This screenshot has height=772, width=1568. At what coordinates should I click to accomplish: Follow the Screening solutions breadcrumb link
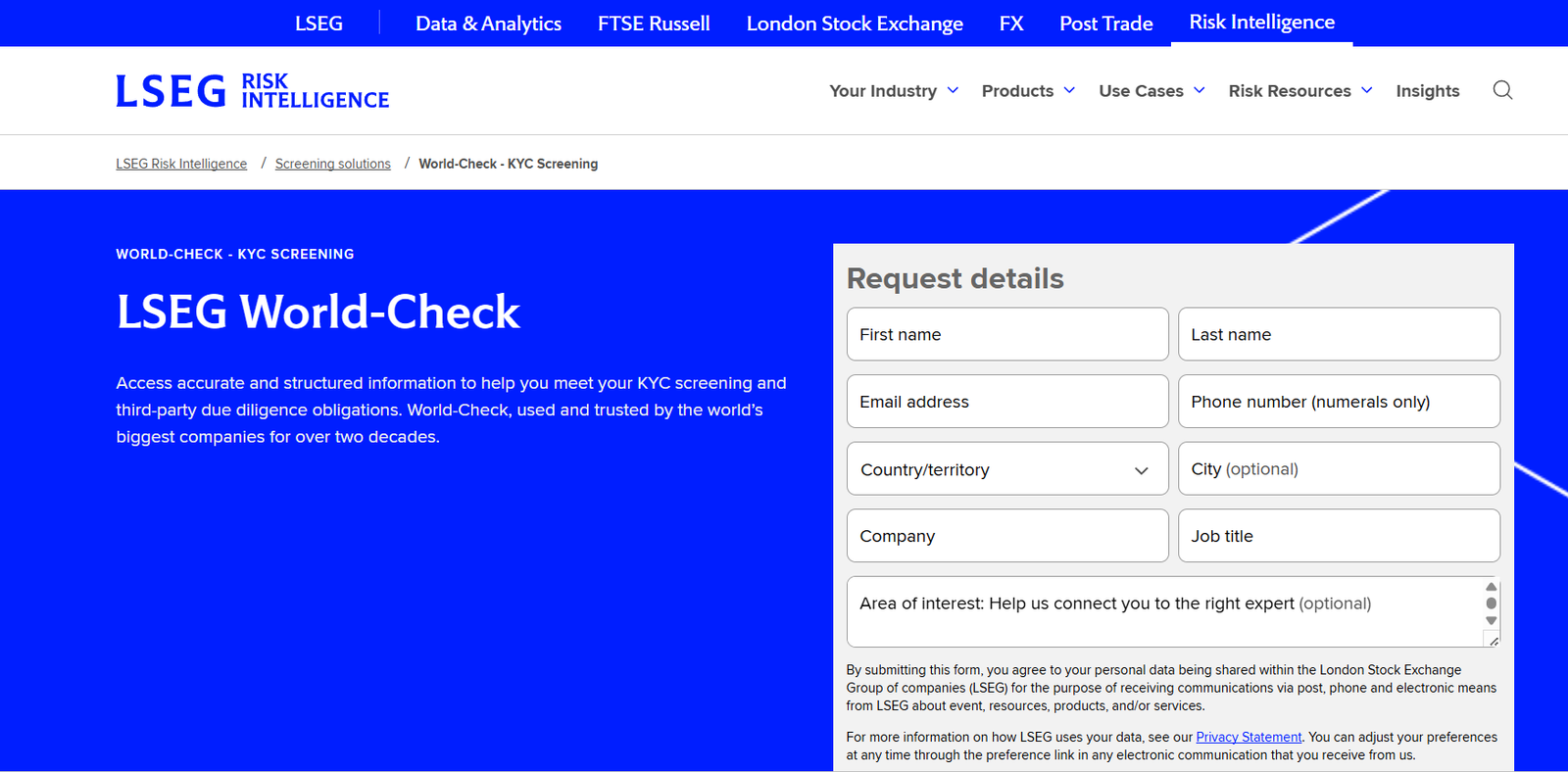(332, 164)
